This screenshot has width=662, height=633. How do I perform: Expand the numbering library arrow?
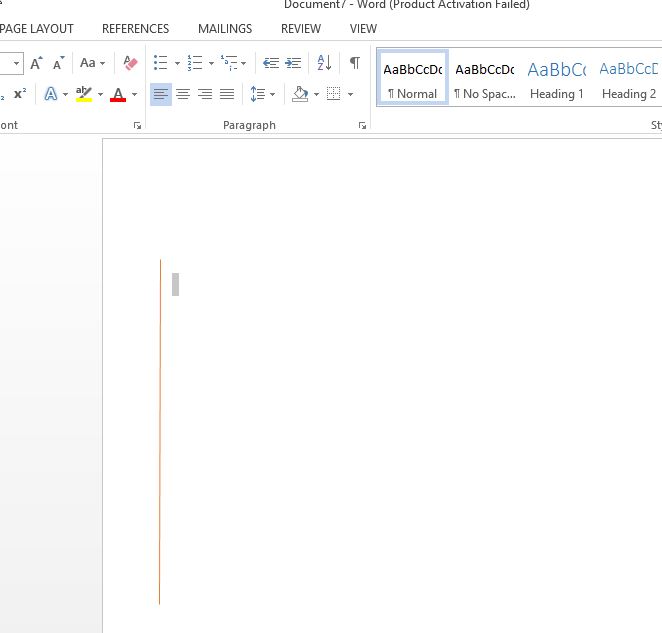click(211, 63)
